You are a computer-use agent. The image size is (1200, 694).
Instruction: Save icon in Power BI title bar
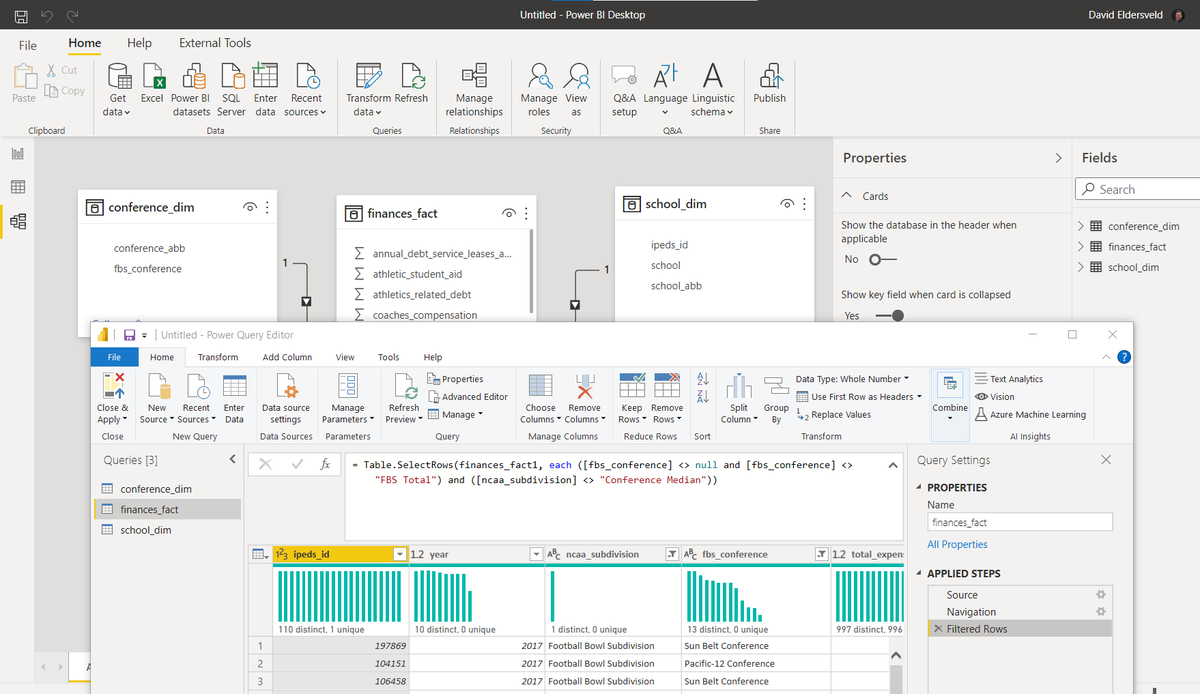click(x=21, y=15)
